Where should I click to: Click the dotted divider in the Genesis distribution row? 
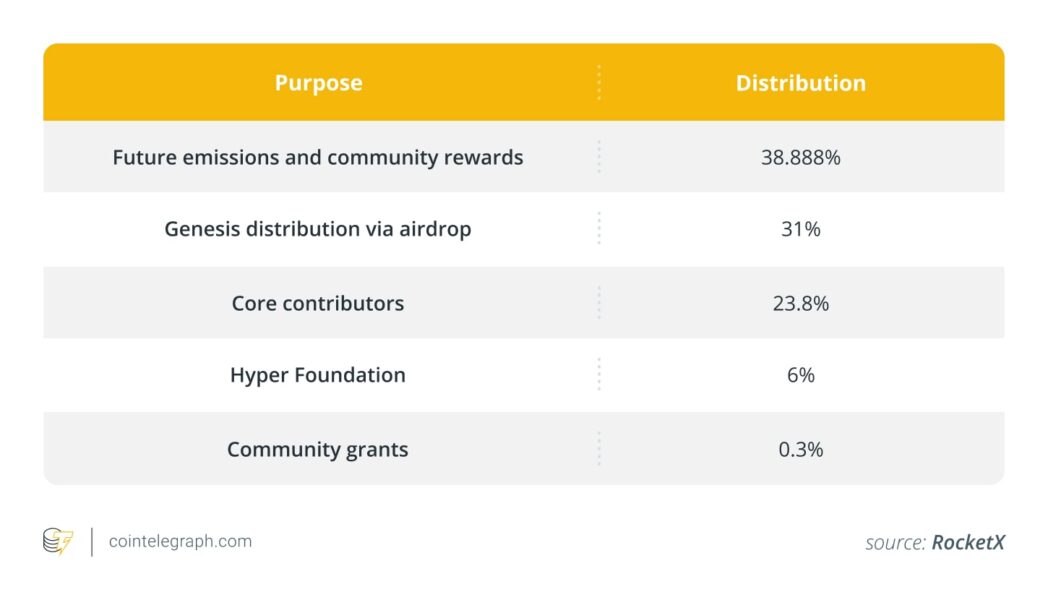point(599,229)
